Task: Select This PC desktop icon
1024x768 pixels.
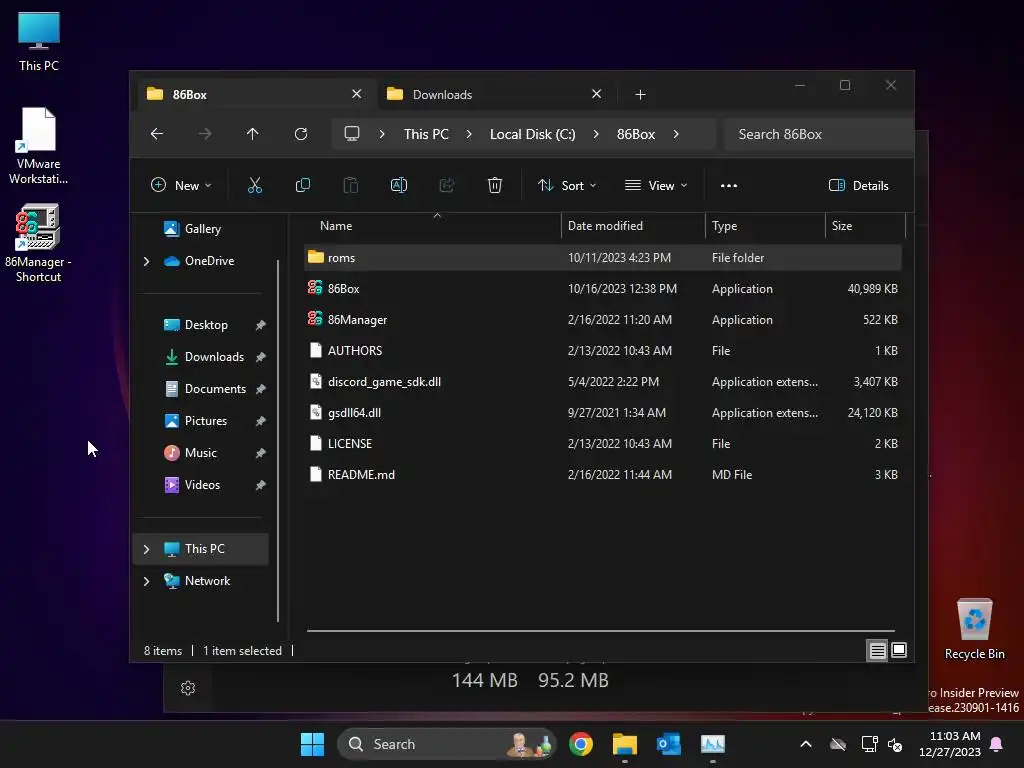Action: [39, 41]
